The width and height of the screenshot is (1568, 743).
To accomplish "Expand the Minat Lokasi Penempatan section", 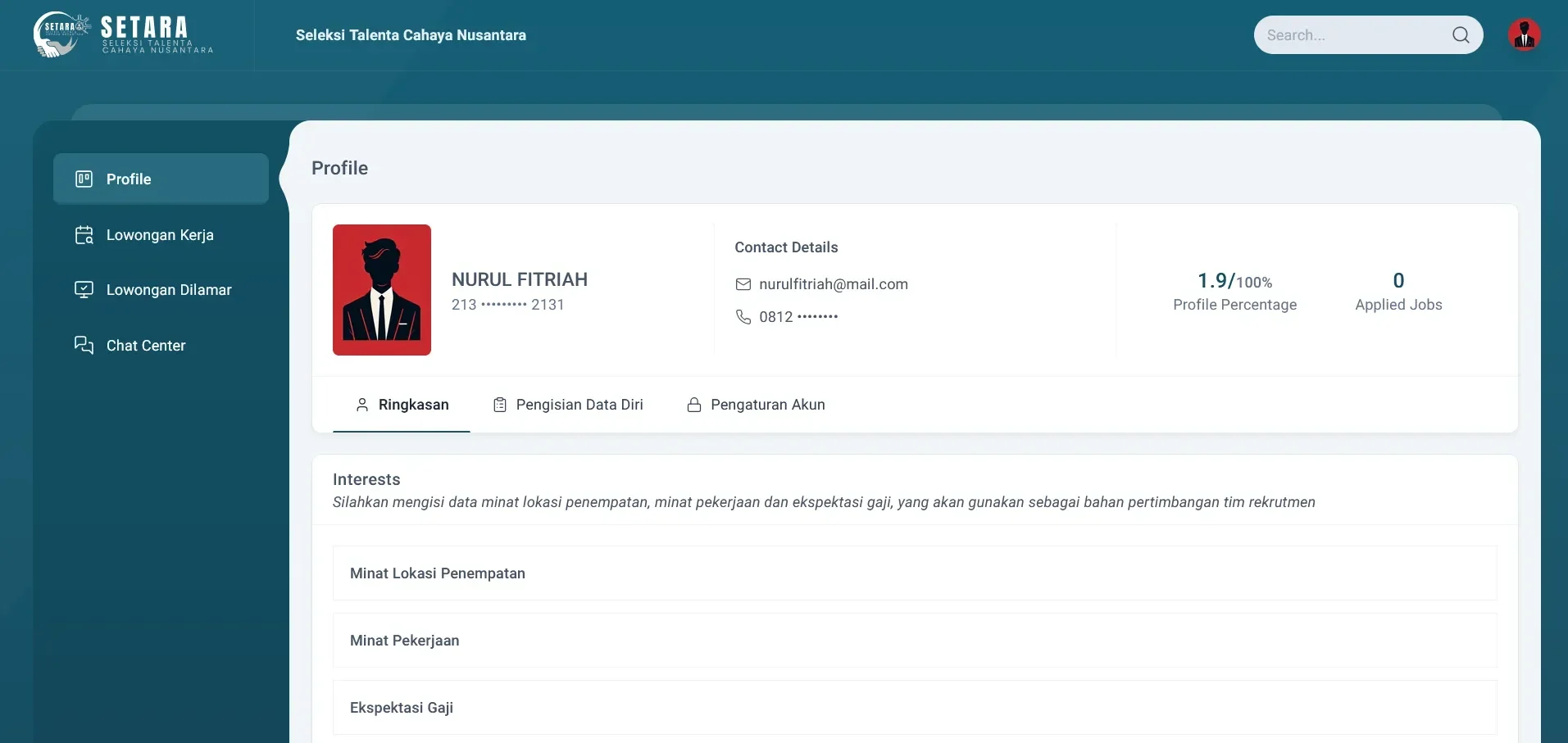I will pyautogui.click(x=914, y=573).
